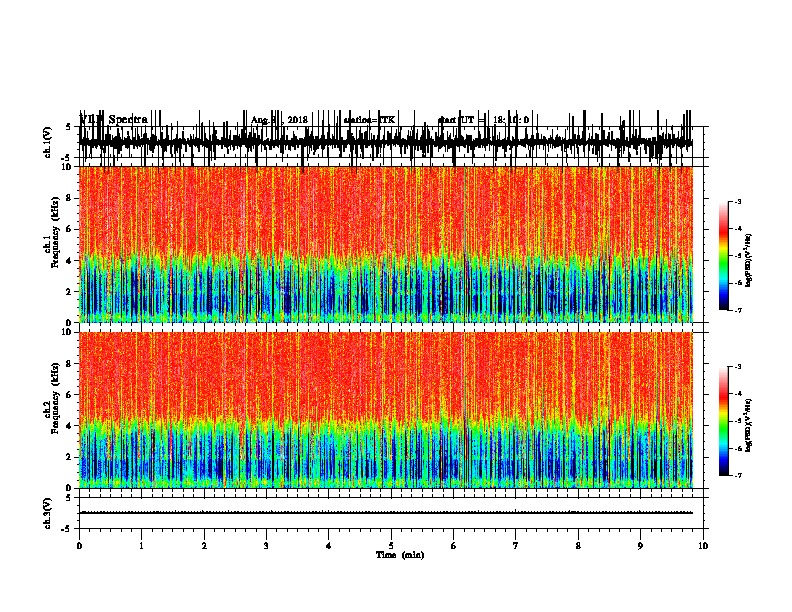
Task: Click the ch.1 spectrogram color bar
Action: tap(724, 256)
